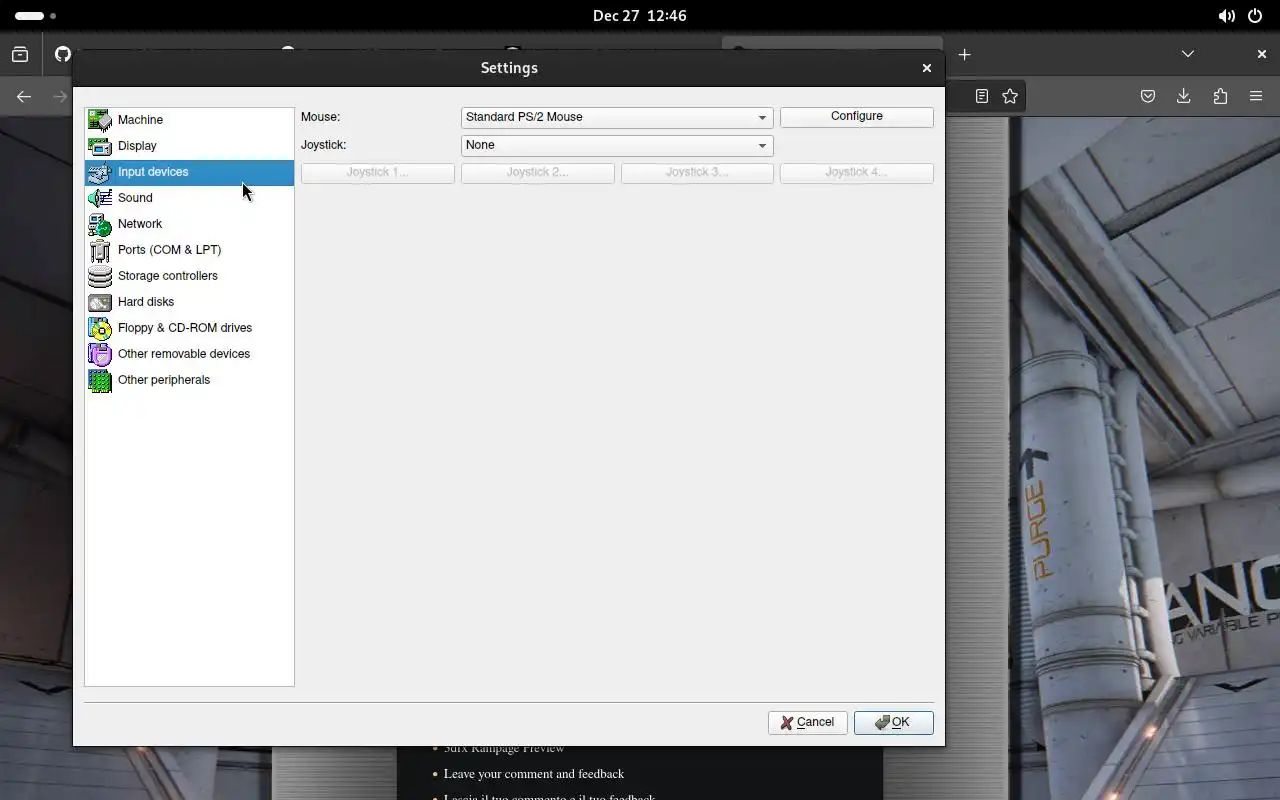Viewport: 1280px width, 800px height.
Task: Select the Sound settings label
Action: point(135,198)
